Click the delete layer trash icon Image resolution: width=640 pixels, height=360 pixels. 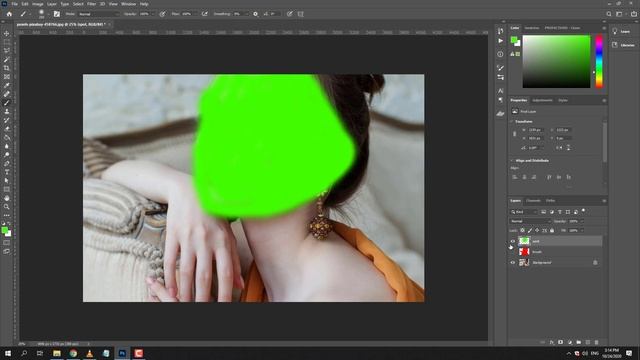(x=596, y=342)
